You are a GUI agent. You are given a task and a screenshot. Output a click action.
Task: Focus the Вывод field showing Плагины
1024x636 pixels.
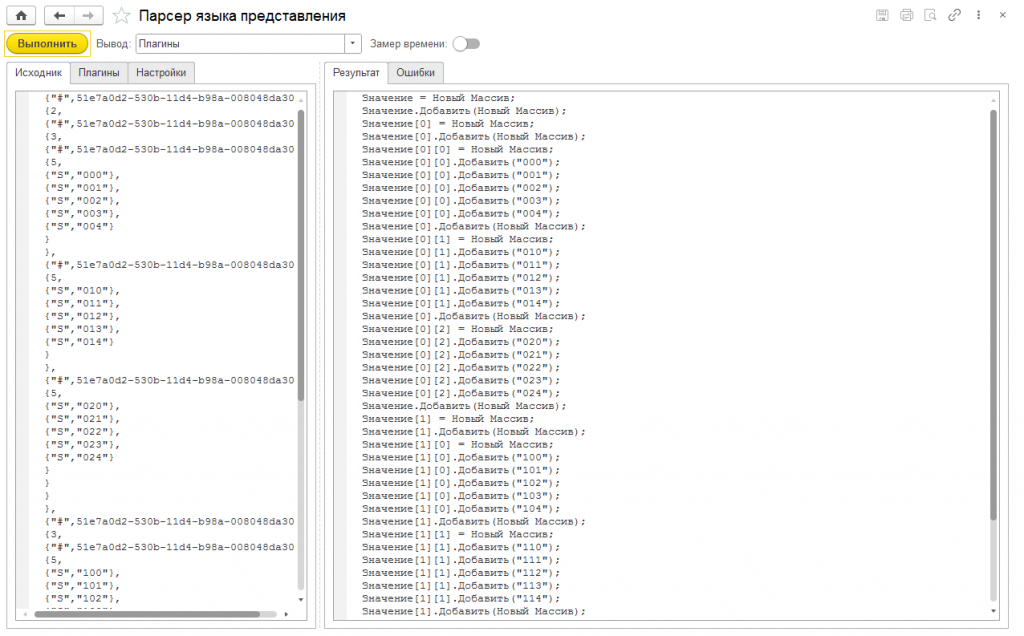pos(240,44)
